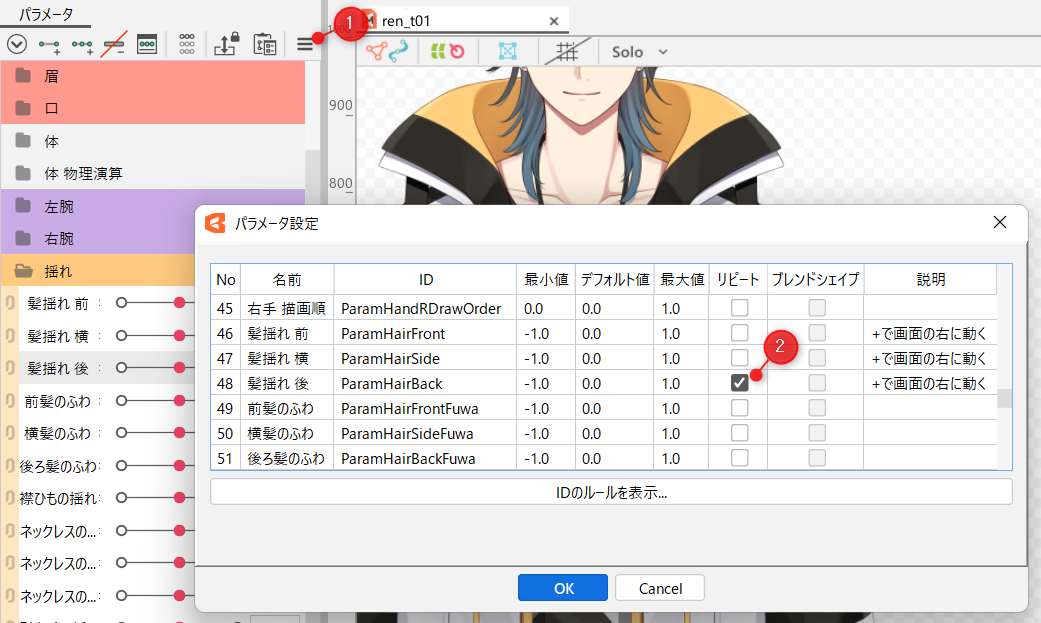This screenshot has height=623, width=1041.
Task: Select 髪揺れ 後 name cell in row 48
Action: [287, 383]
